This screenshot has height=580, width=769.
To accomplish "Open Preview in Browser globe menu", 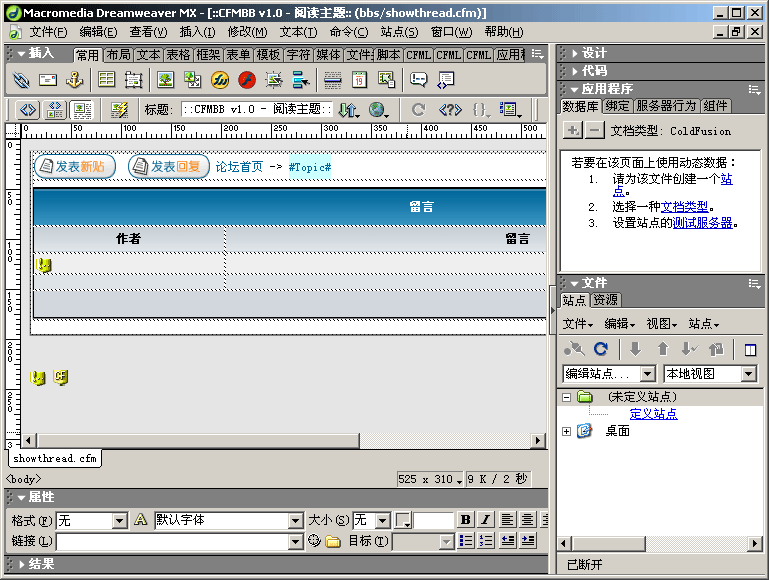I will [379, 109].
